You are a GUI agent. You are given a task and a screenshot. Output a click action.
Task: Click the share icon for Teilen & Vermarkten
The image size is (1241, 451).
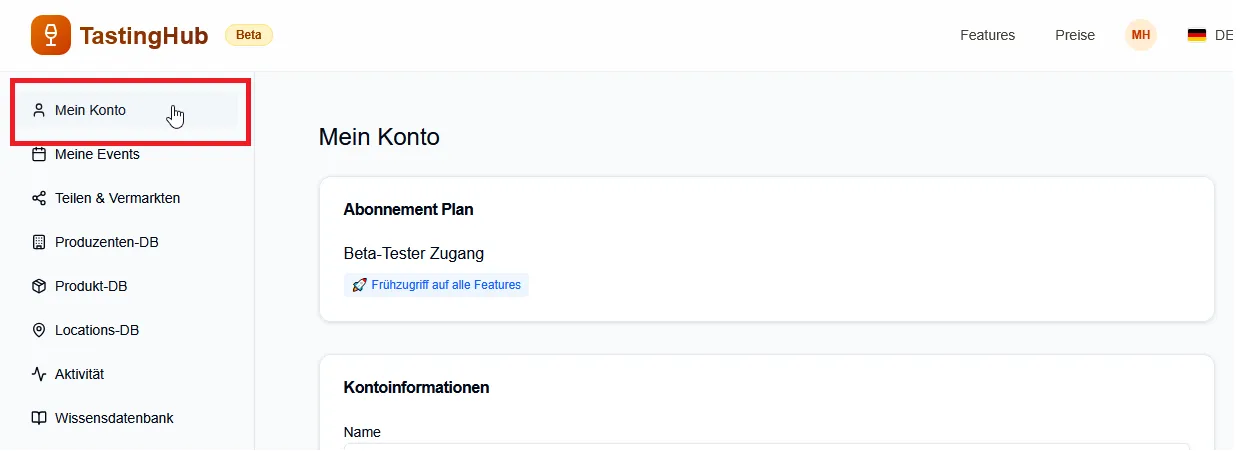pos(39,198)
